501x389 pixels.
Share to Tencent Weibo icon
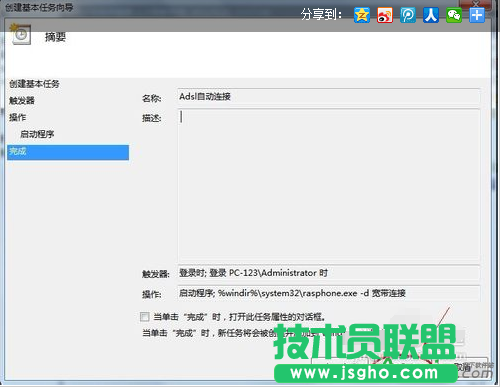[408, 15]
